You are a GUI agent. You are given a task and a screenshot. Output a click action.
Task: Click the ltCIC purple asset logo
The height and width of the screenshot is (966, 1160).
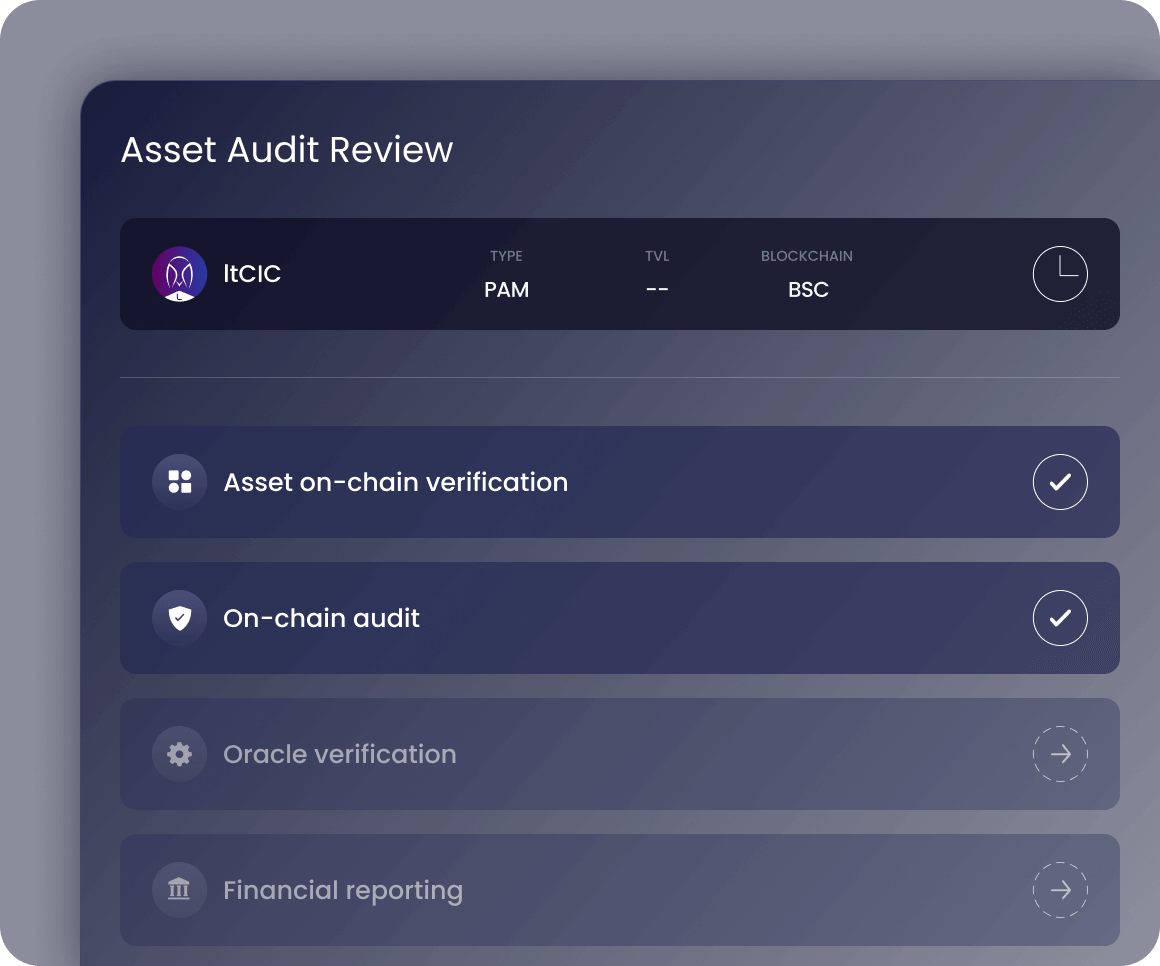click(179, 274)
